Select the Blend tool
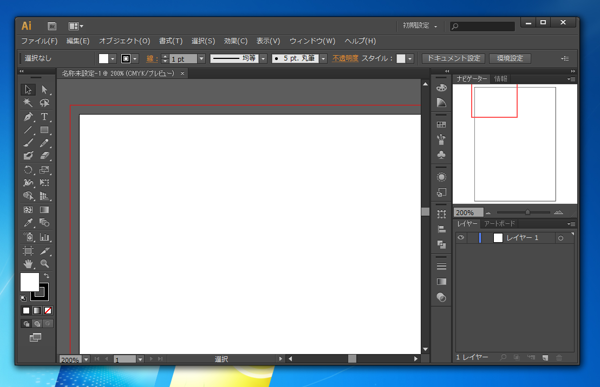This screenshot has width=600, height=387. [44, 223]
